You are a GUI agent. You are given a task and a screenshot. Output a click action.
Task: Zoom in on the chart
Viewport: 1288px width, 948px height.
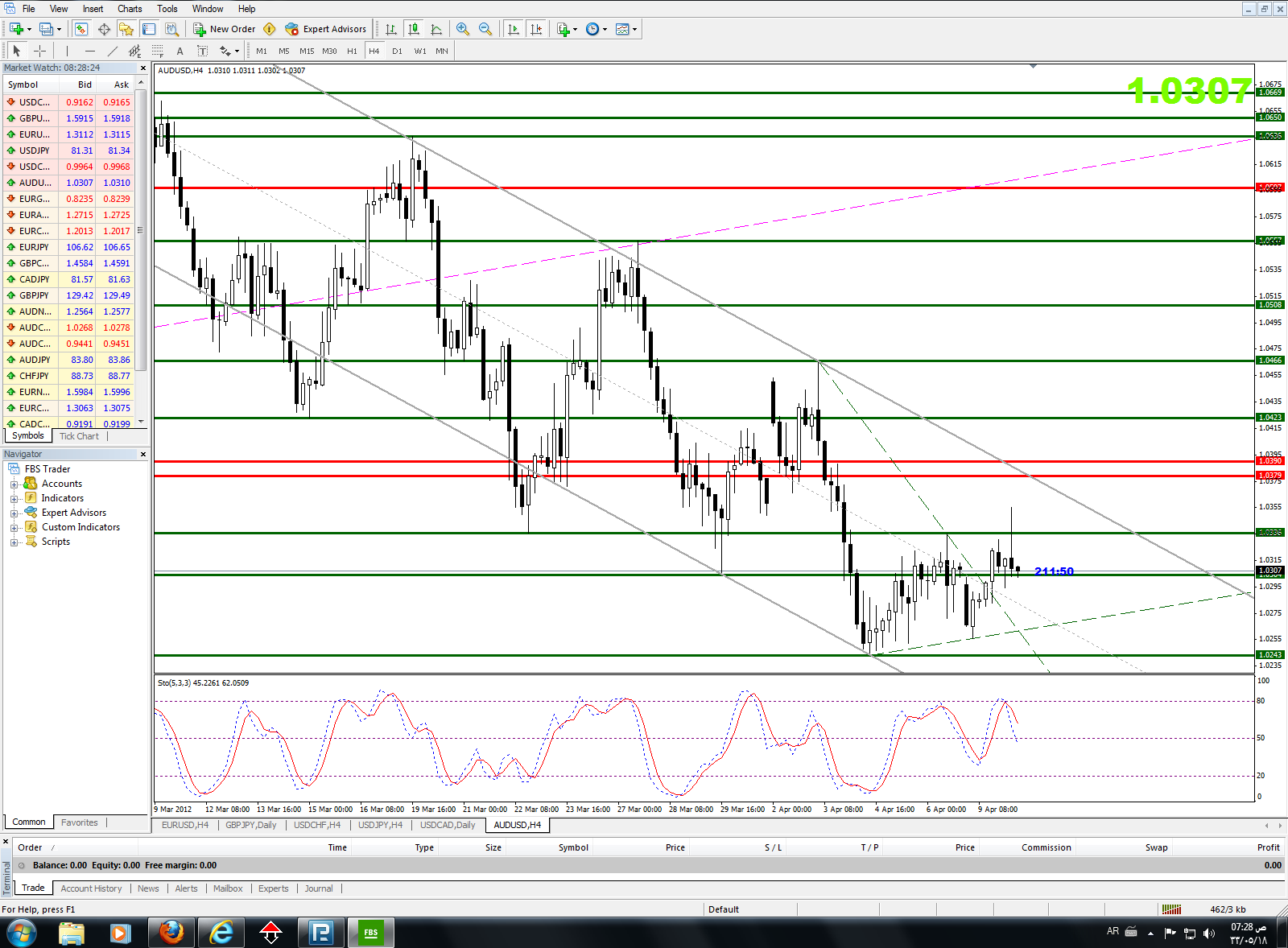point(463,29)
